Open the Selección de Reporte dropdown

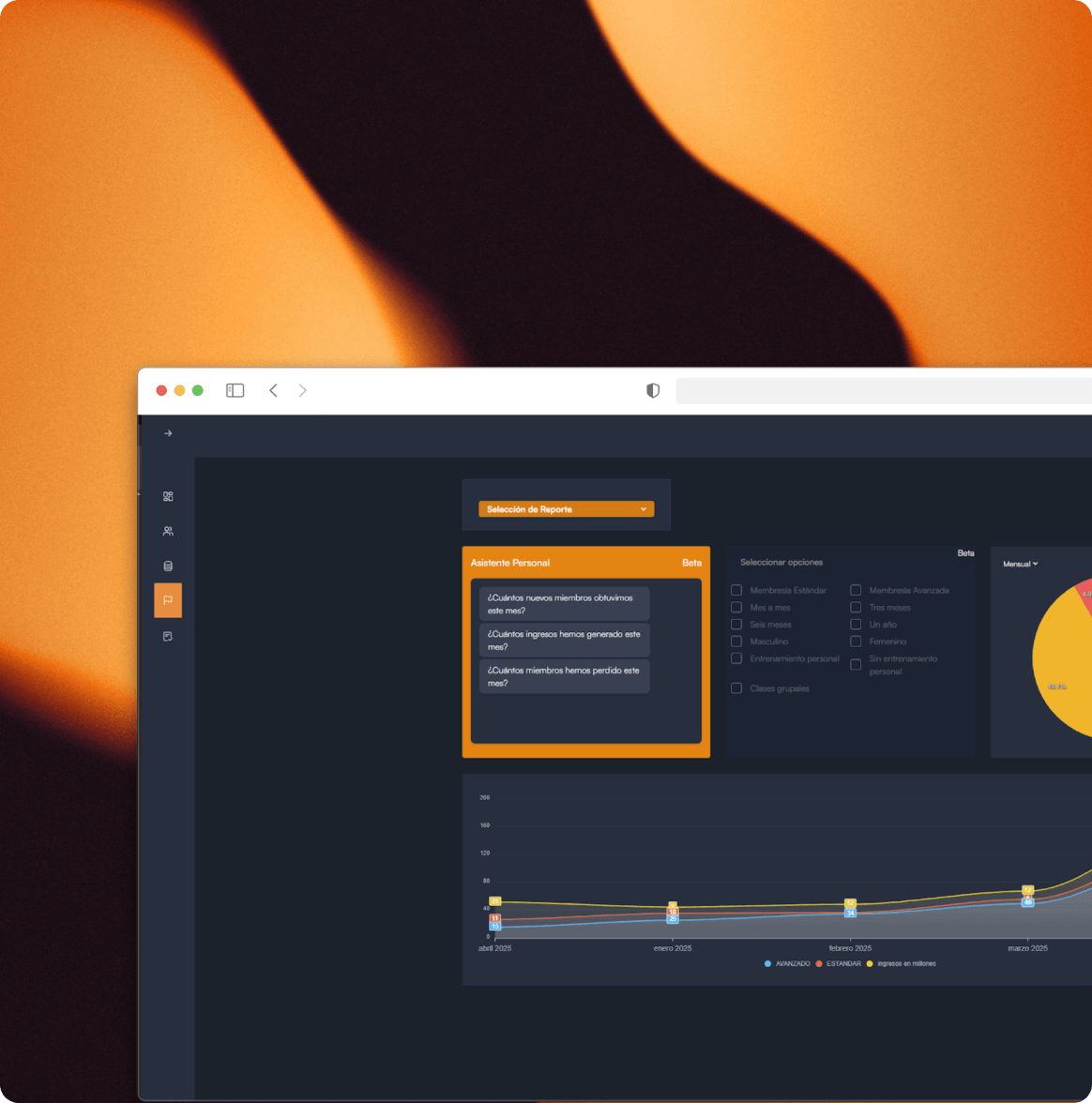click(x=565, y=507)
